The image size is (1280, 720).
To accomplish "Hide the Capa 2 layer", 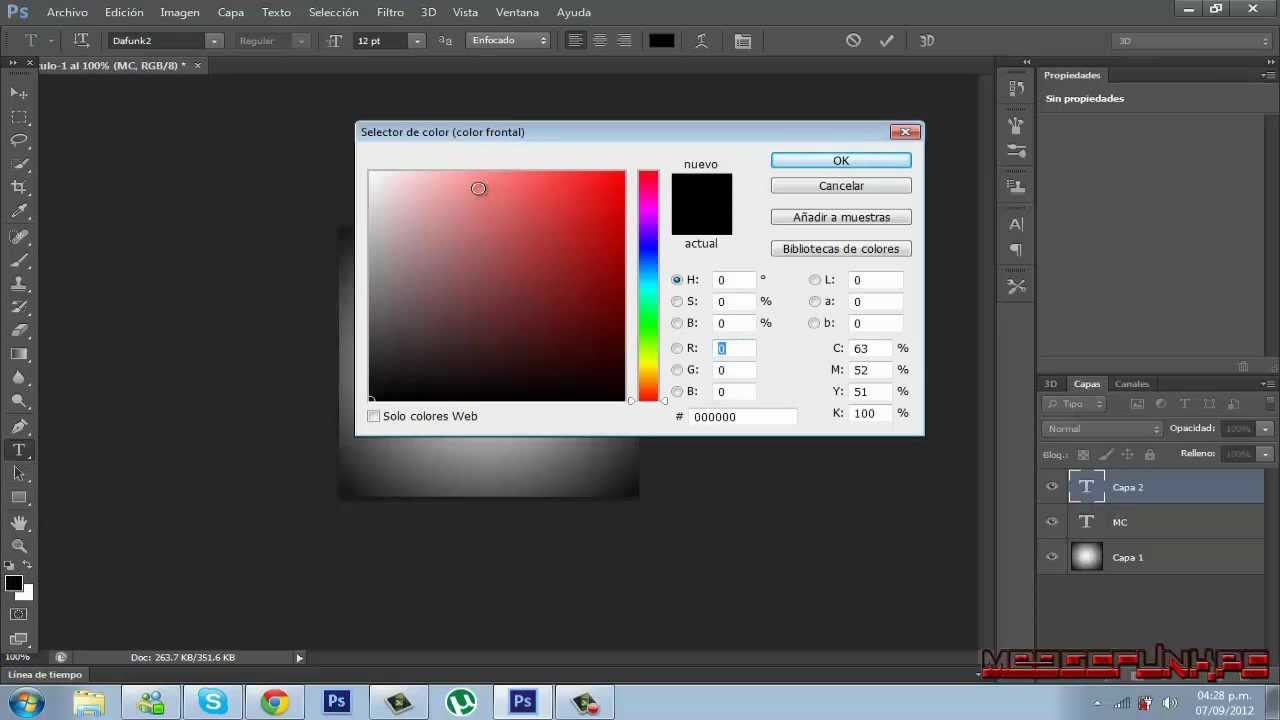I will (1052, 487).
